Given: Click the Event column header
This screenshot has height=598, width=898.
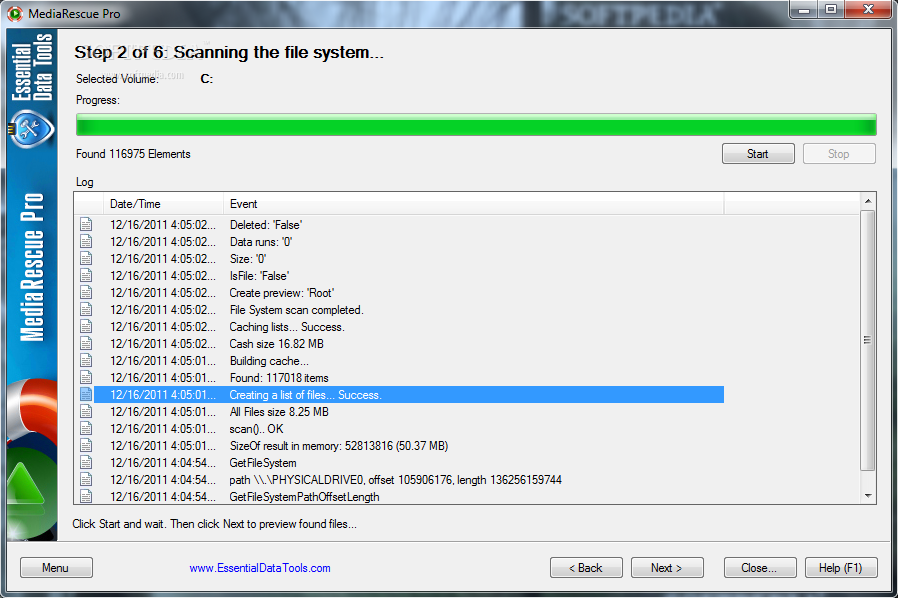Looking at the screenshot, I should (x=473, y=204).
